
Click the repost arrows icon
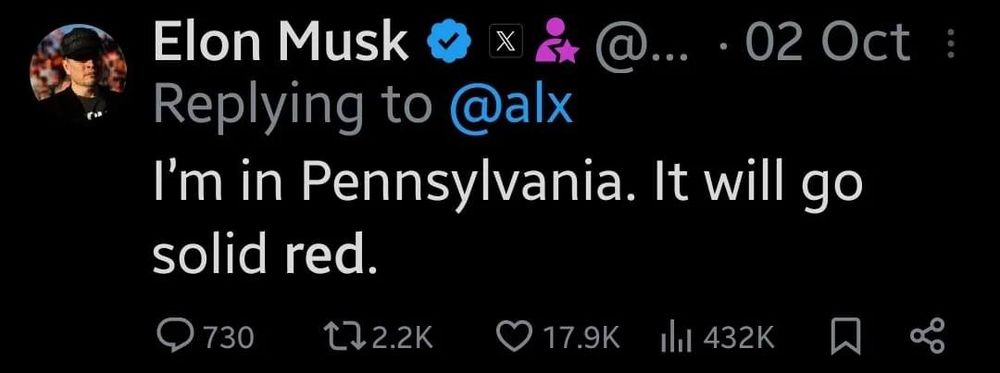[x=344, y=337]
